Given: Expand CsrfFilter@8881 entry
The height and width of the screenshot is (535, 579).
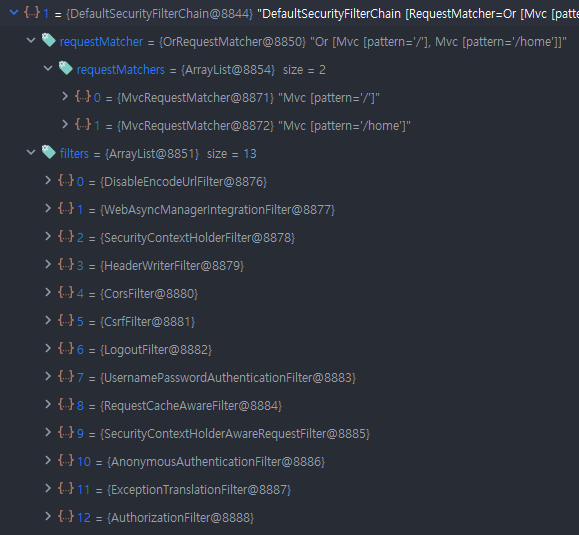Looking at the screenshot, I should tap(48, 320).
